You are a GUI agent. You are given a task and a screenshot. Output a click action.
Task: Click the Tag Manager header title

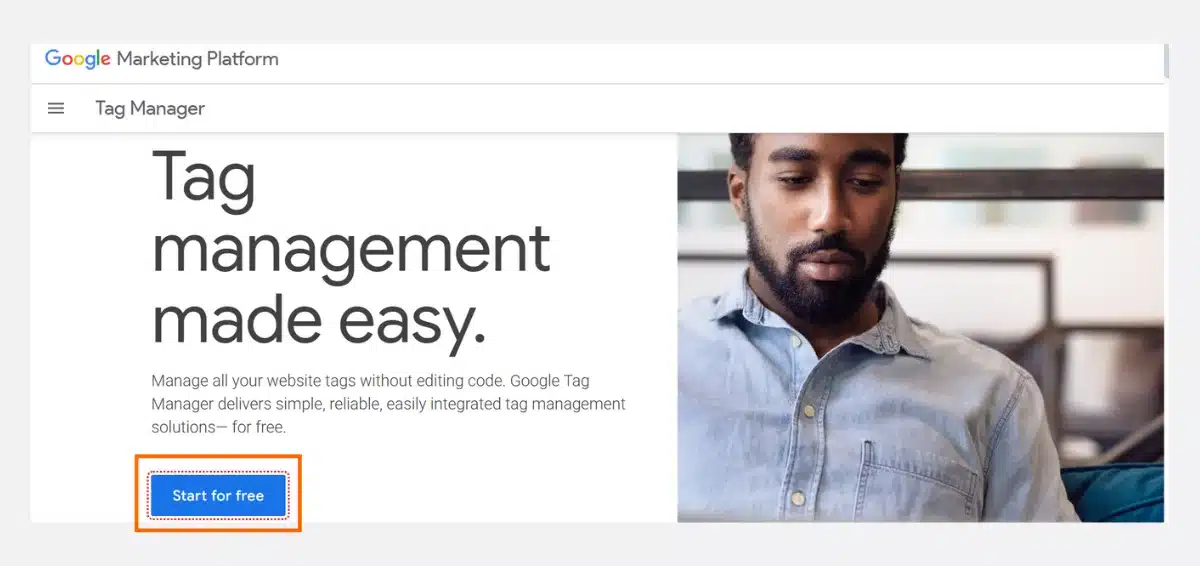click(x=150, y=108)
